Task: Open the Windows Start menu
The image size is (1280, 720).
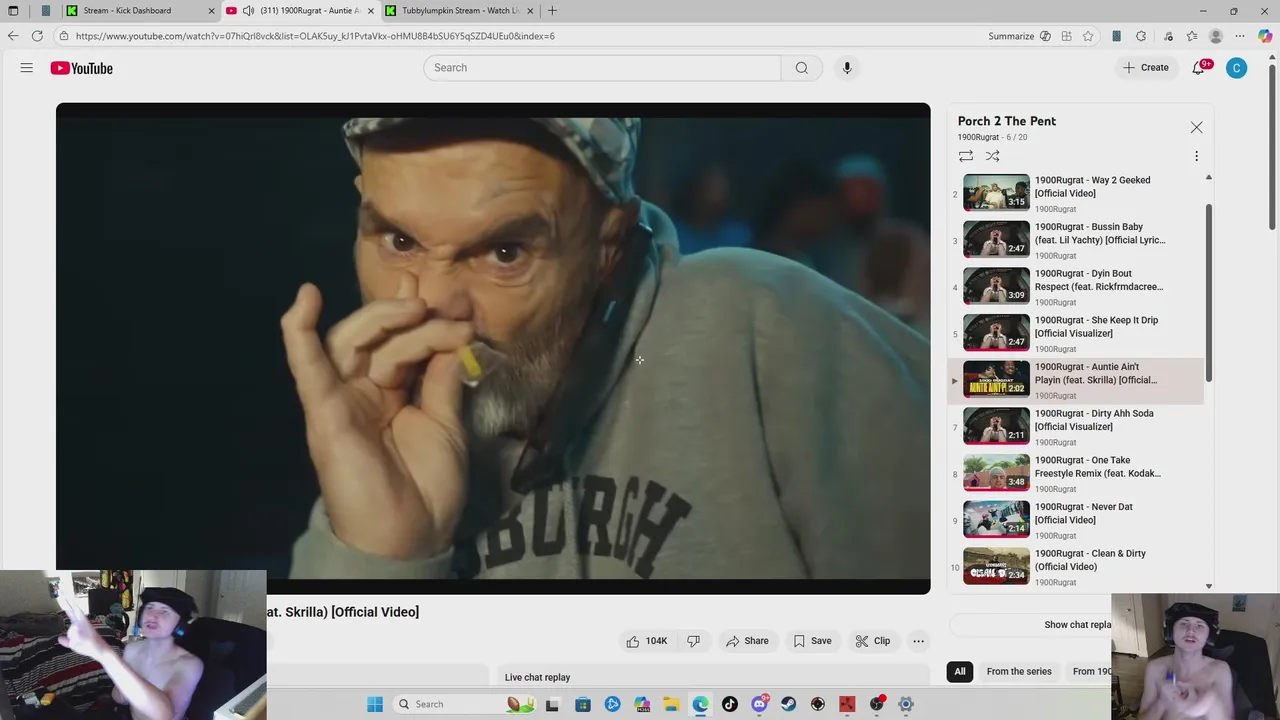Action: point(375,704)
